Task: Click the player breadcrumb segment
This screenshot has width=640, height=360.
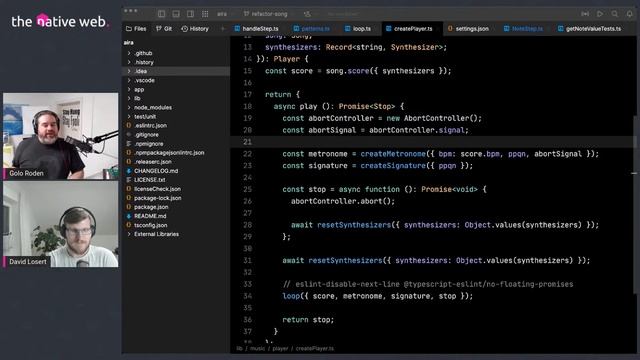Action: click(280, 349)
